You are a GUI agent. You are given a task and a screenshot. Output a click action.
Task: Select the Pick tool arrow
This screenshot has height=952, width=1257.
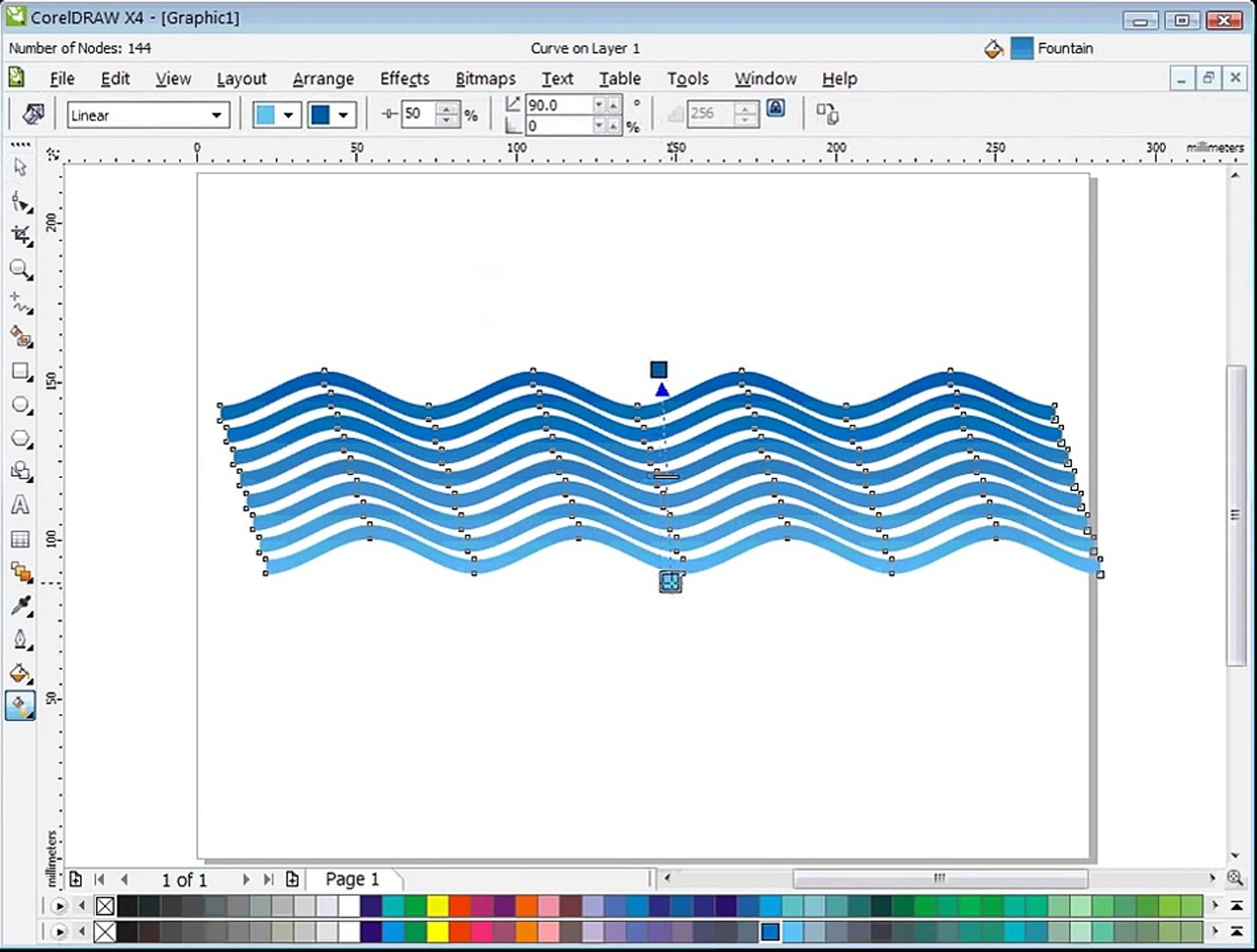tap(19, 167)
